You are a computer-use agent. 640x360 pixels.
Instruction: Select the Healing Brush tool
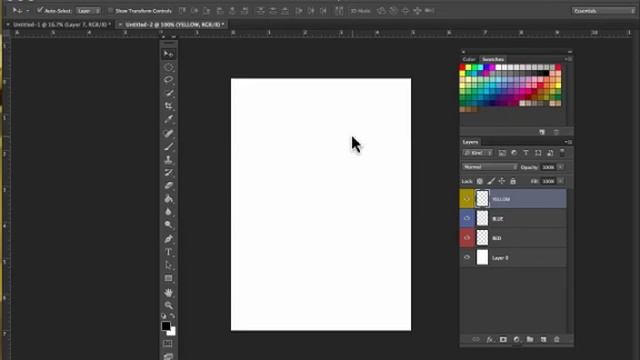[168, 133]
